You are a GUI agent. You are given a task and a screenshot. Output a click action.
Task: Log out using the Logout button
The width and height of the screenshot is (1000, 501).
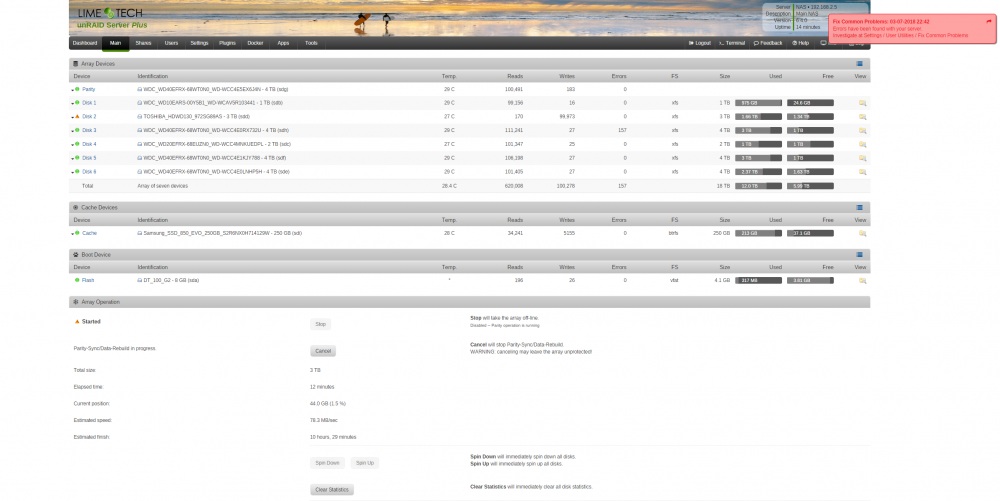pyautogui.click(x=700, y=43)
